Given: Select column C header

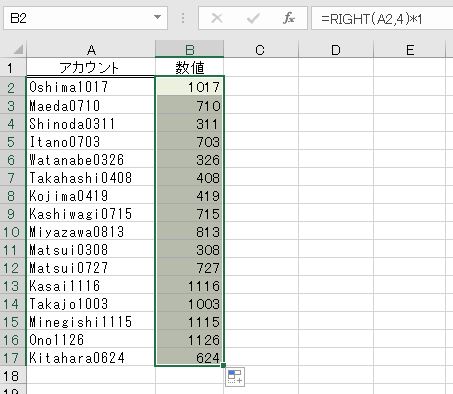Looking at the screenshot, I should 261,50.
